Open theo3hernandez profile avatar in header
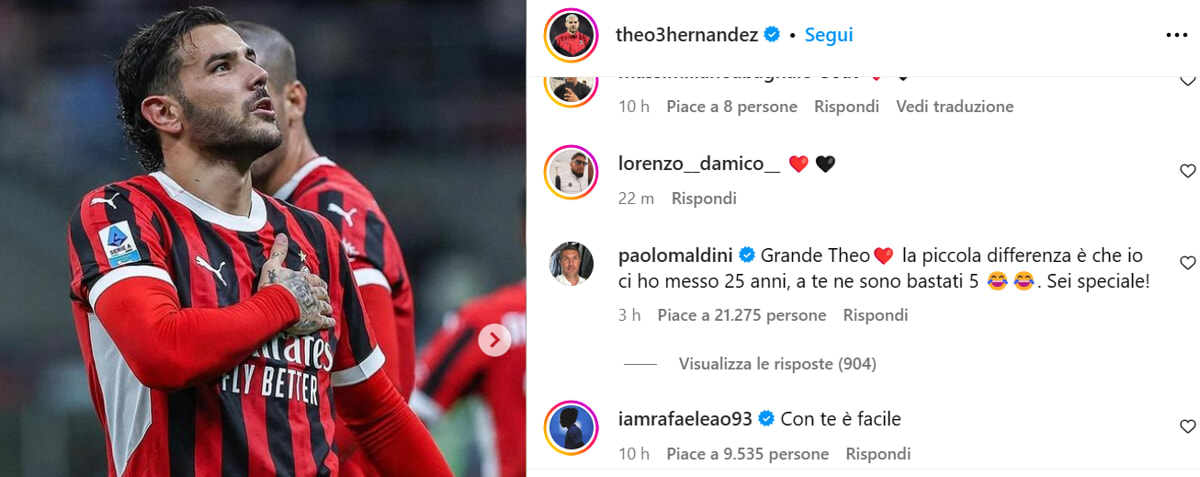Image resolution: width=1200 pixels, height=477 pixels. 571,35
